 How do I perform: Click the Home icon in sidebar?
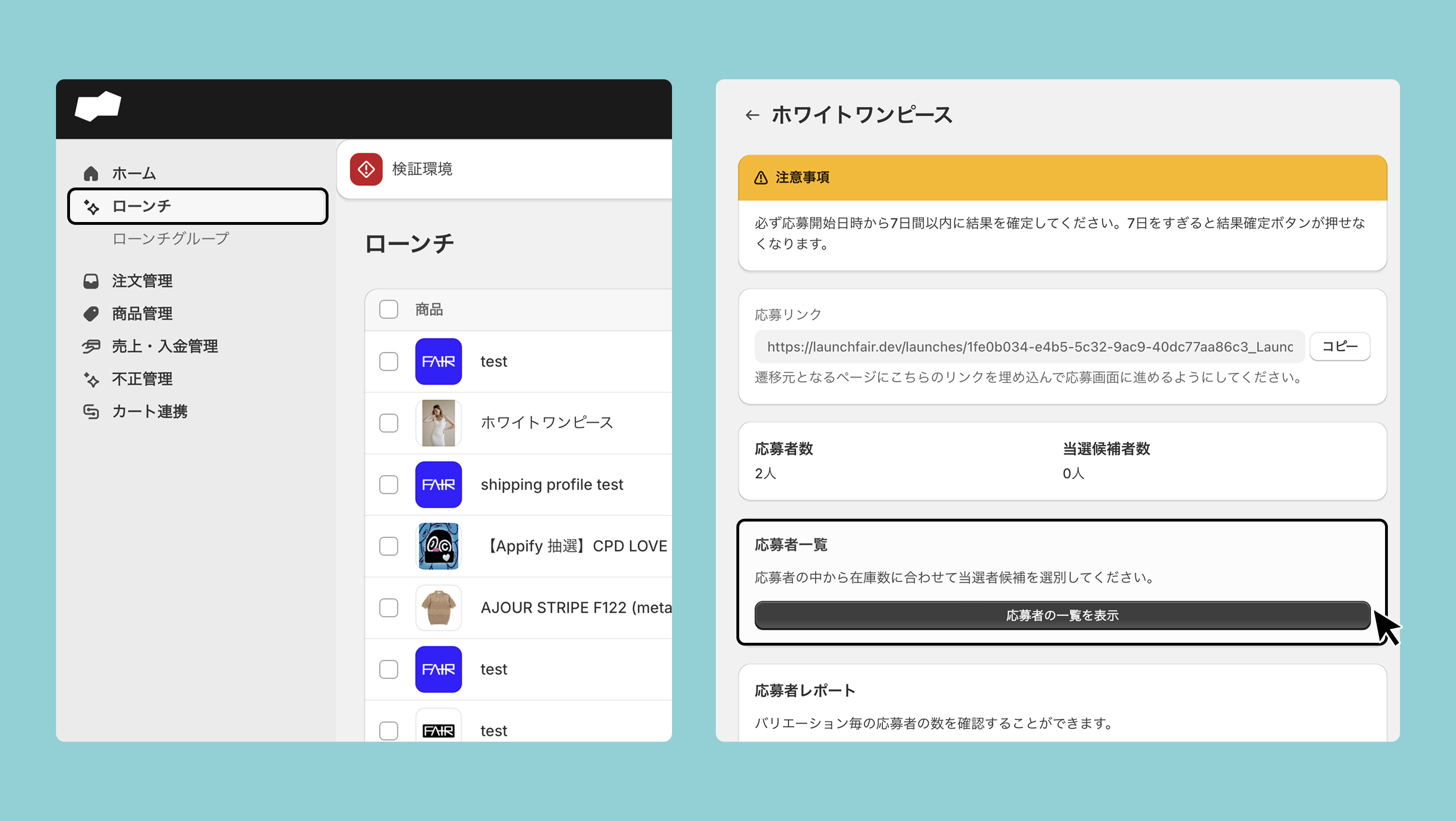(91, 174)
